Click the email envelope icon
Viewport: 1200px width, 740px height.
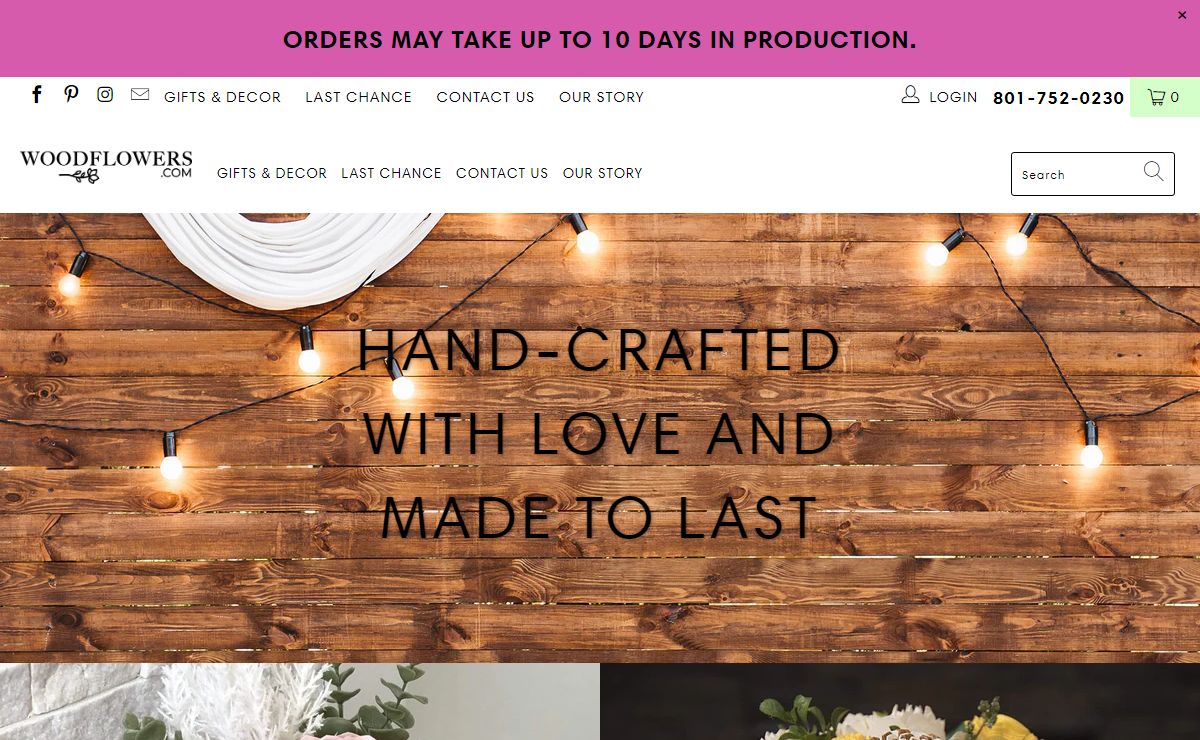coord(140,95)
